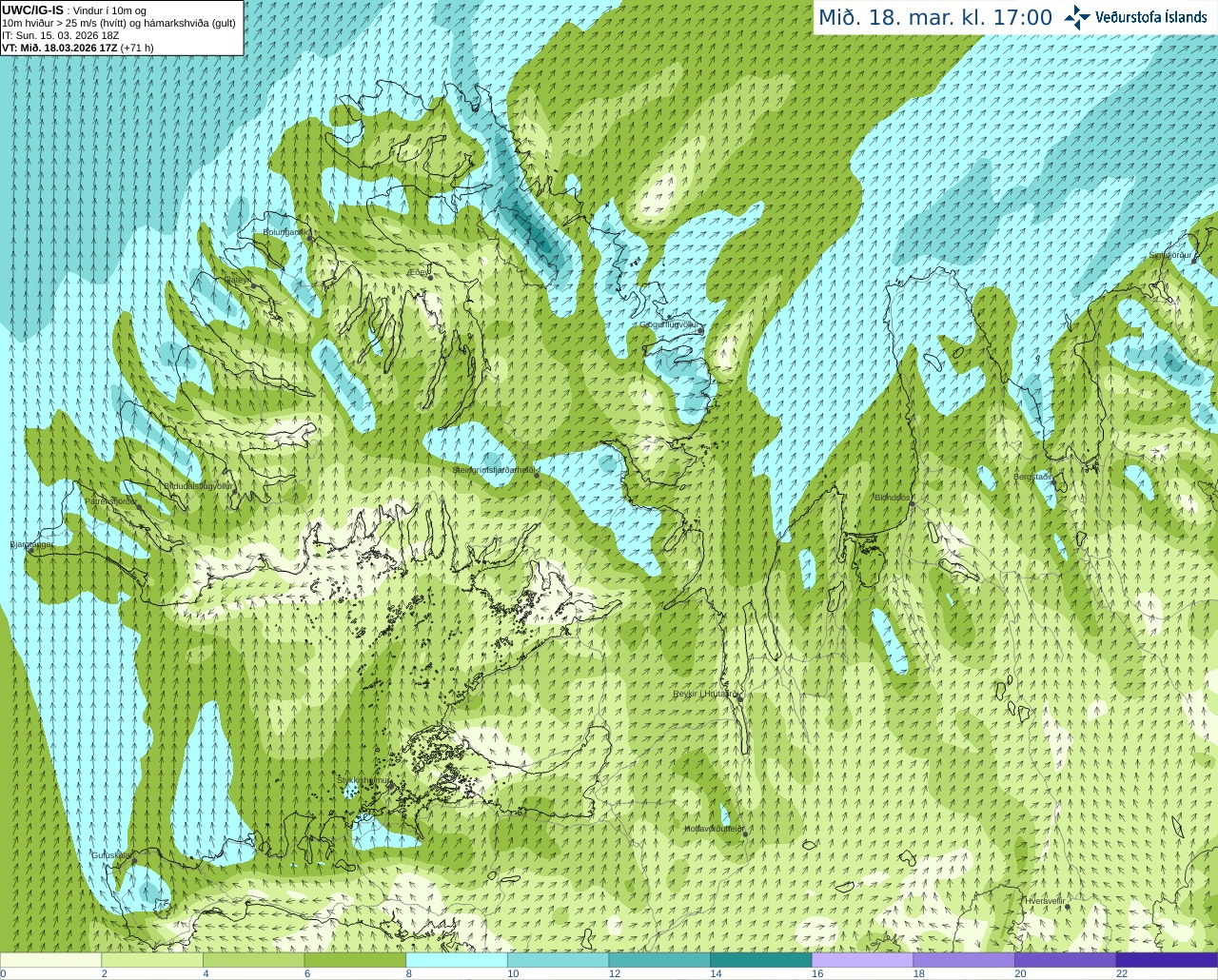Click the Bjargtangar station marker
The height and width of the screenshot is (980, 1218).
pos(31,550)
